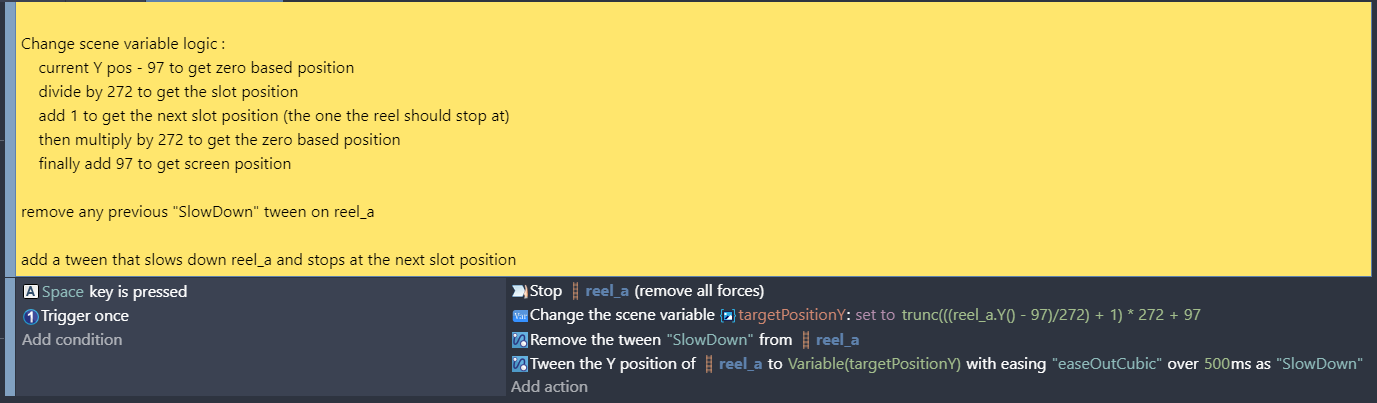Click reel_a object icon in Remove tween action

806,340
